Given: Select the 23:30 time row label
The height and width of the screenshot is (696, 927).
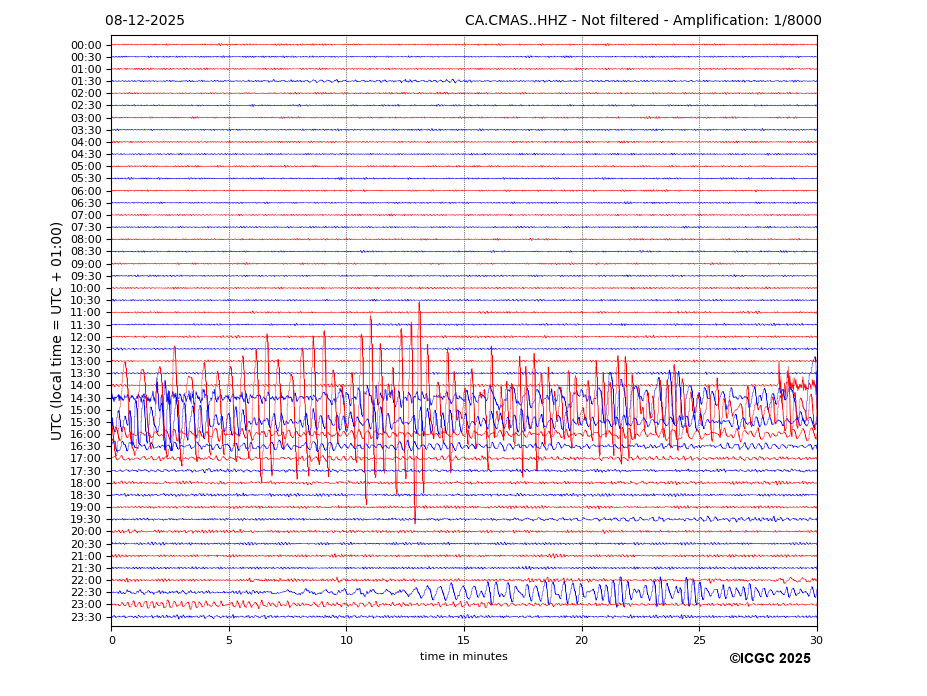Looking at the screenshot, I should (x=86, y=617).
